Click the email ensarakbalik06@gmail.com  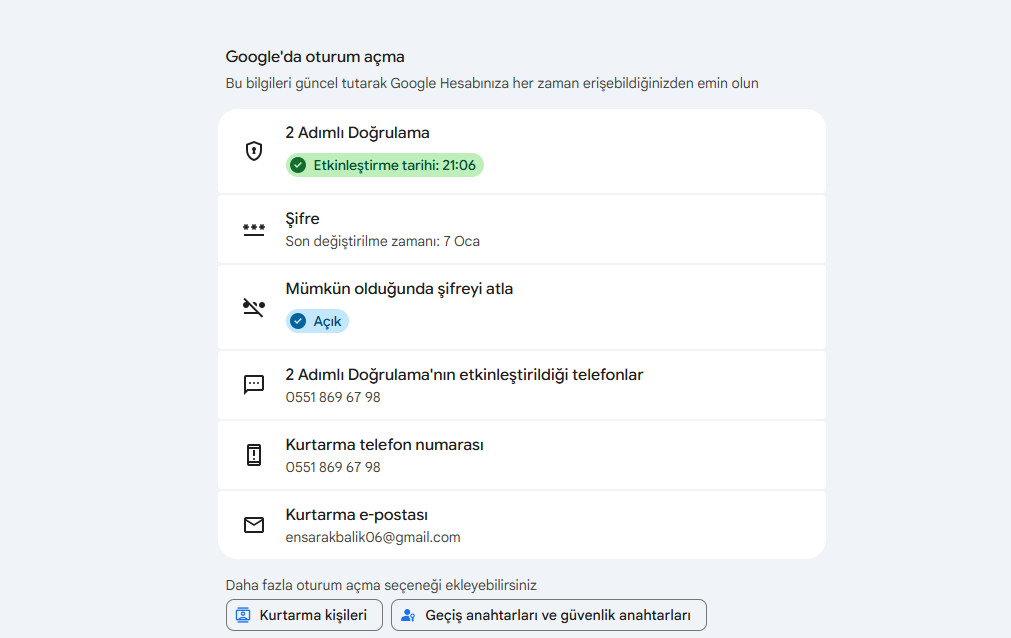[x=373, y=537]
